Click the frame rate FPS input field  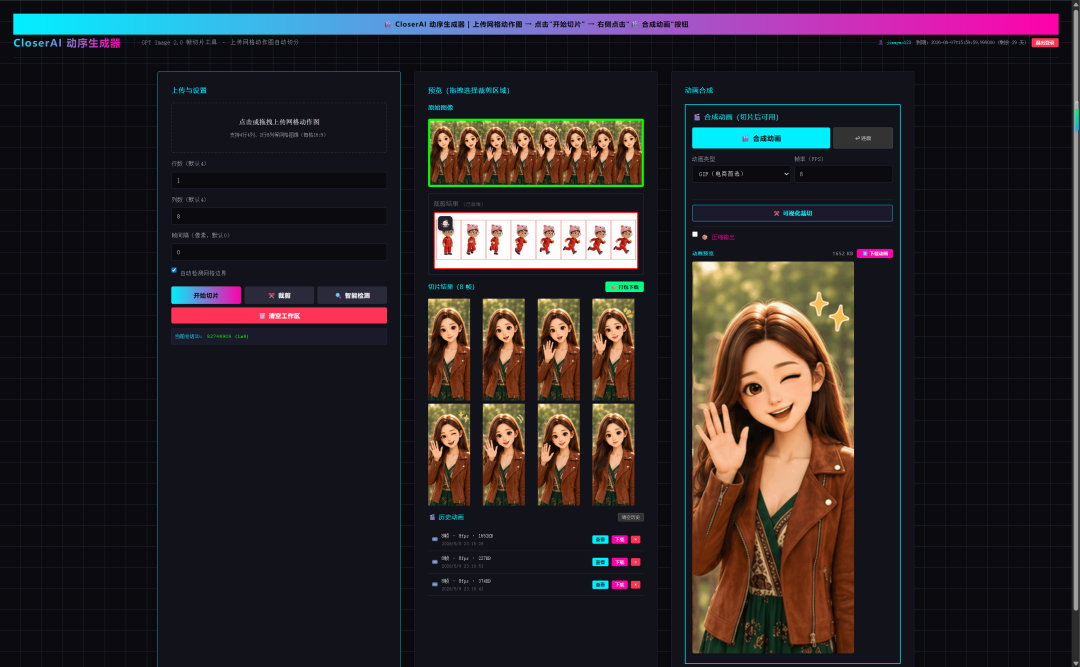[843, 174]
